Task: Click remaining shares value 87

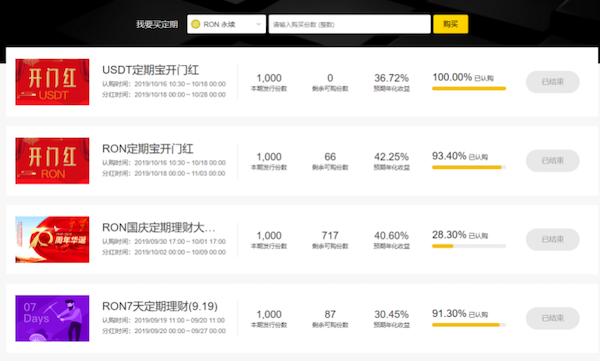Action: [330, 315]
